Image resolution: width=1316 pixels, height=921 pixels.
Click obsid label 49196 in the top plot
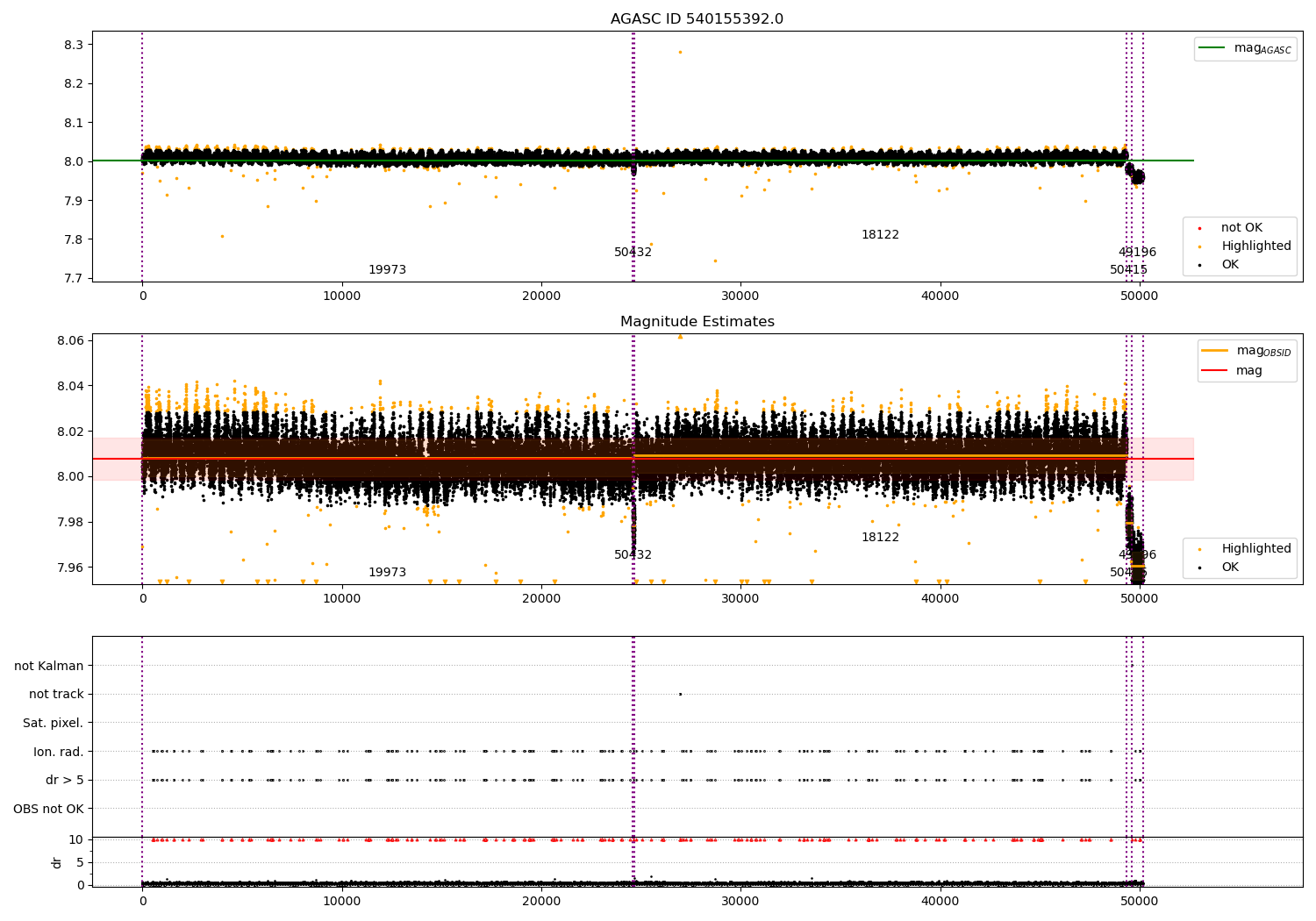coord(1137,253)
